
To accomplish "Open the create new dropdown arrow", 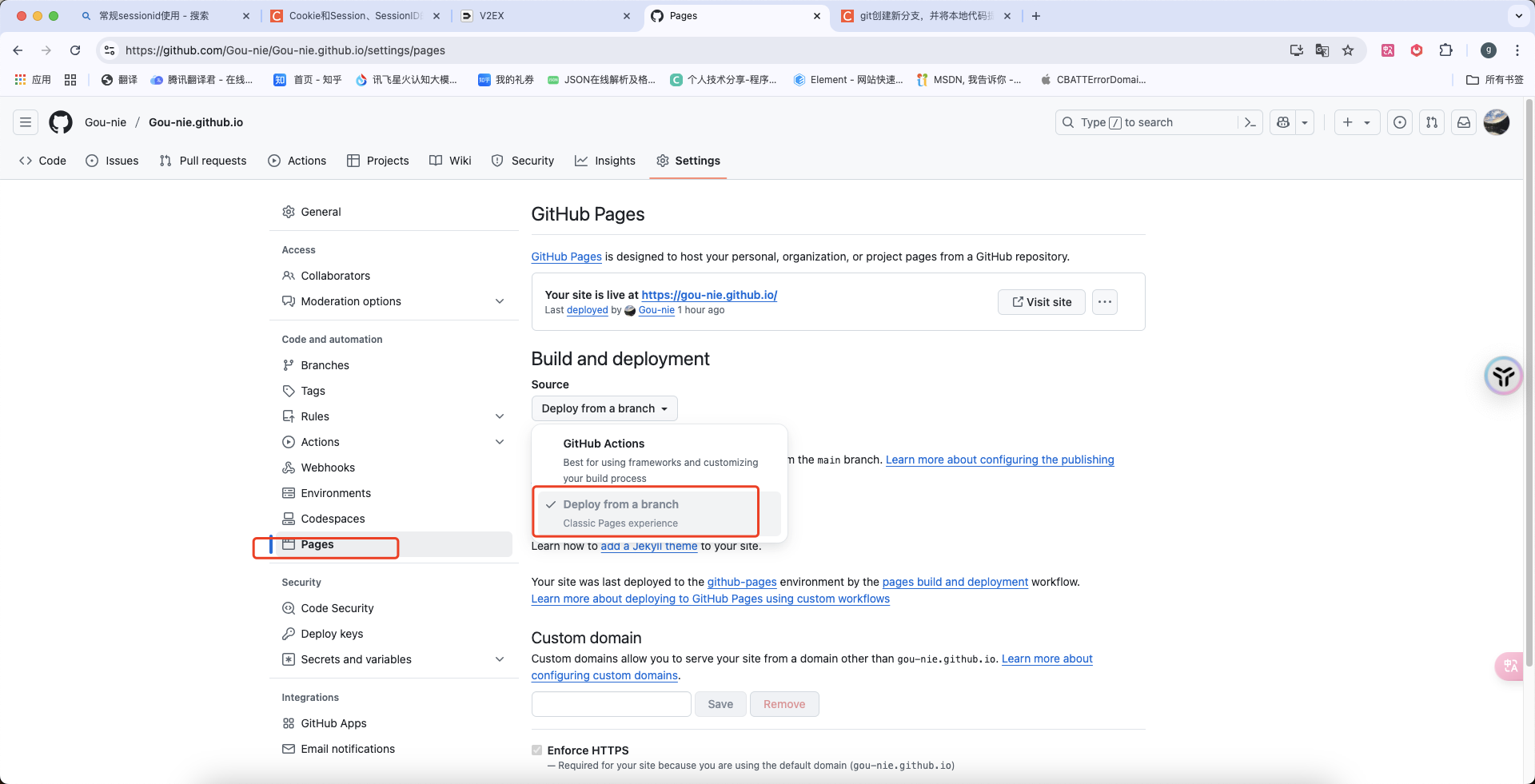I will 1368,122.
